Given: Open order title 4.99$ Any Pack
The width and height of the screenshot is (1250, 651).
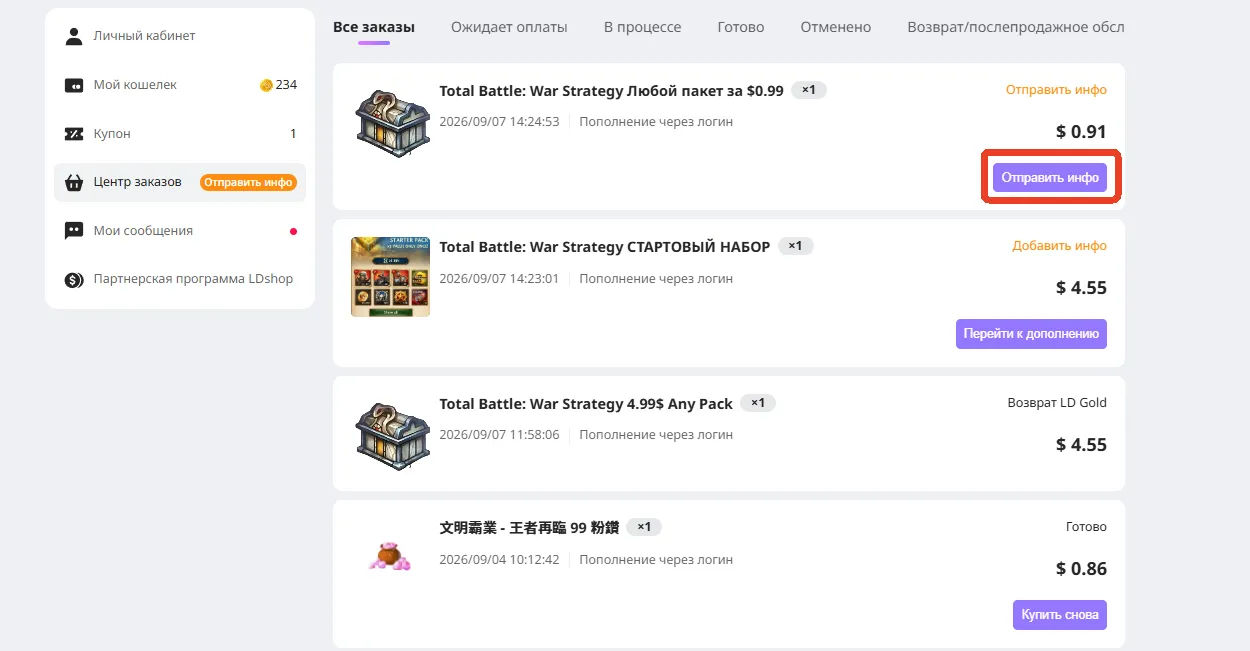Looking at the screenshot, I should click(585, 404).
